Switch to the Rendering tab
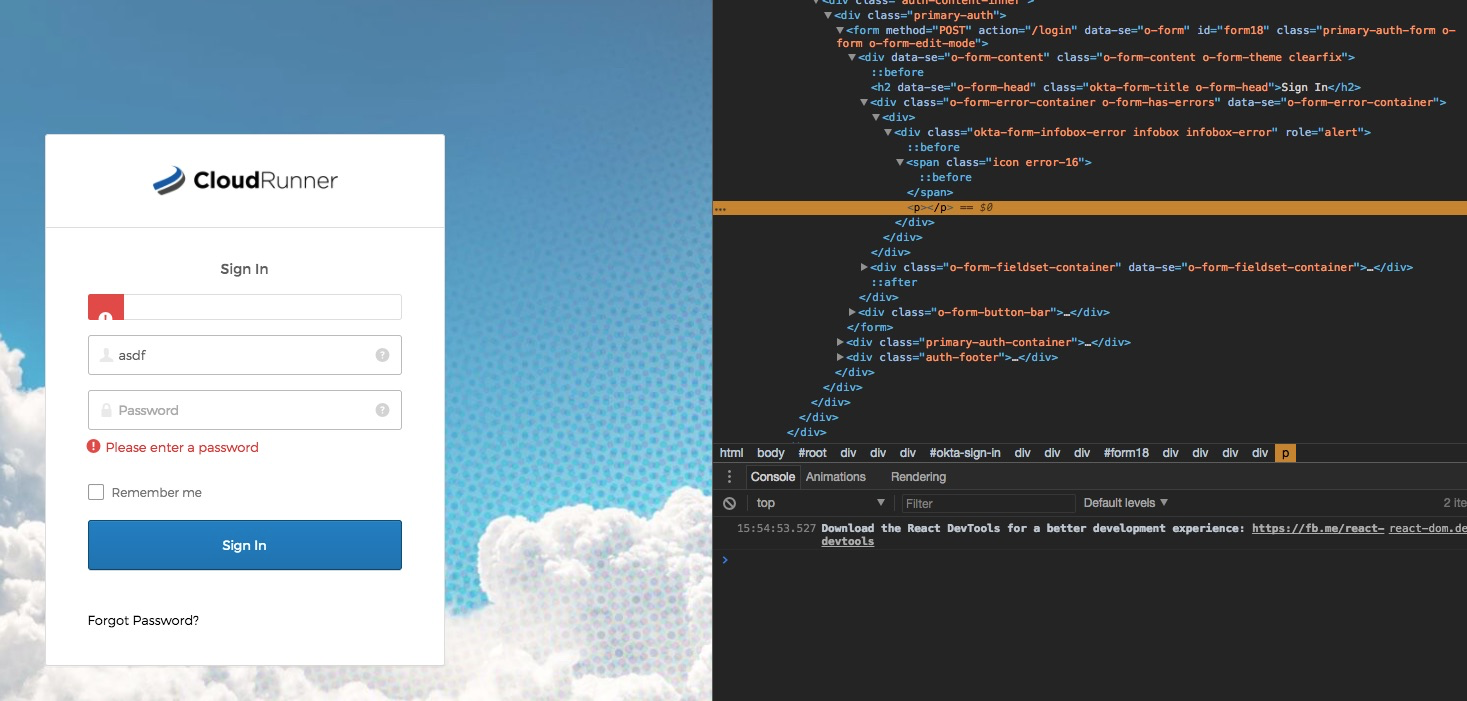 917,477
